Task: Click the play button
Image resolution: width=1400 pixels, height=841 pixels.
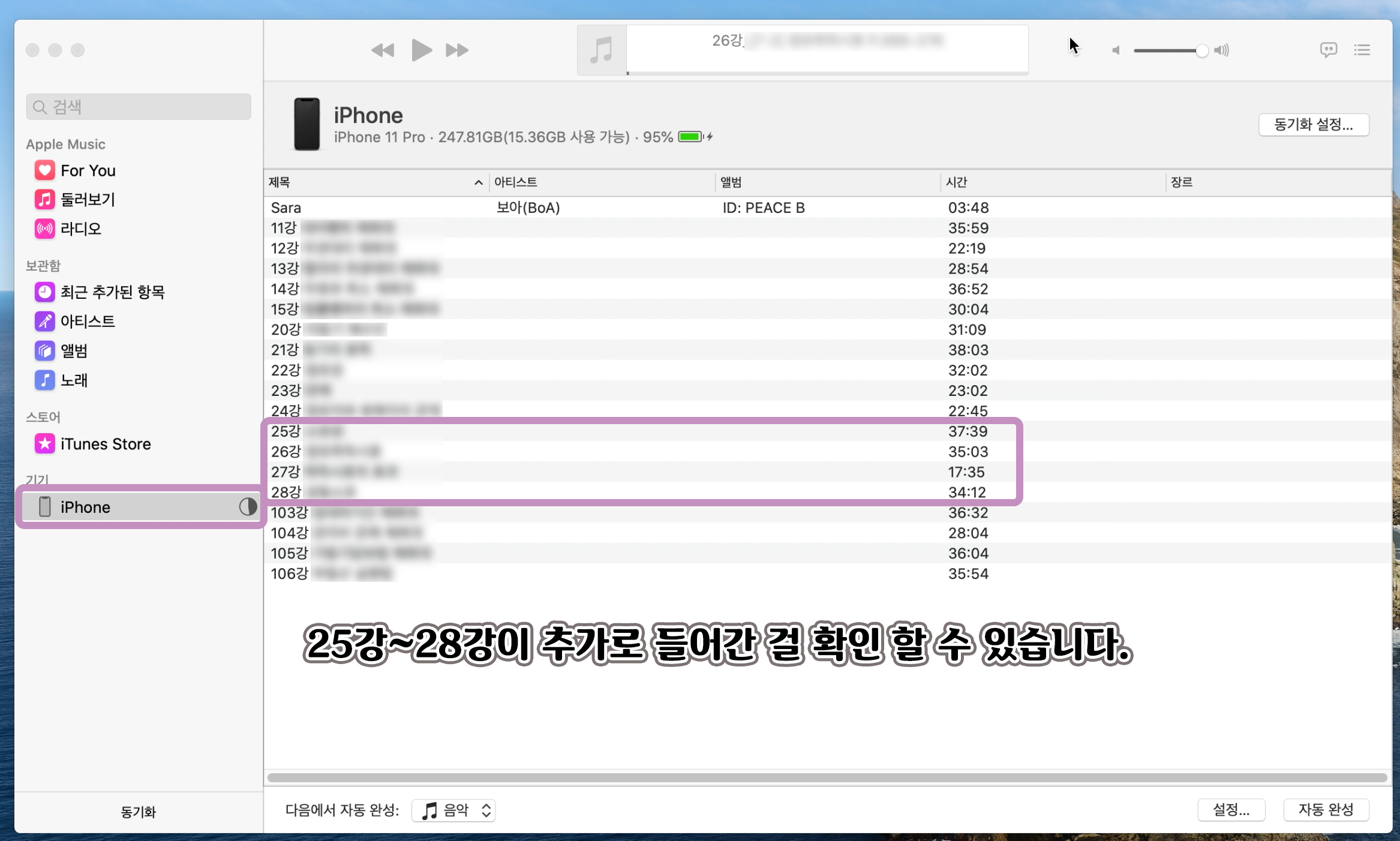Action: (x=421, y=50)
